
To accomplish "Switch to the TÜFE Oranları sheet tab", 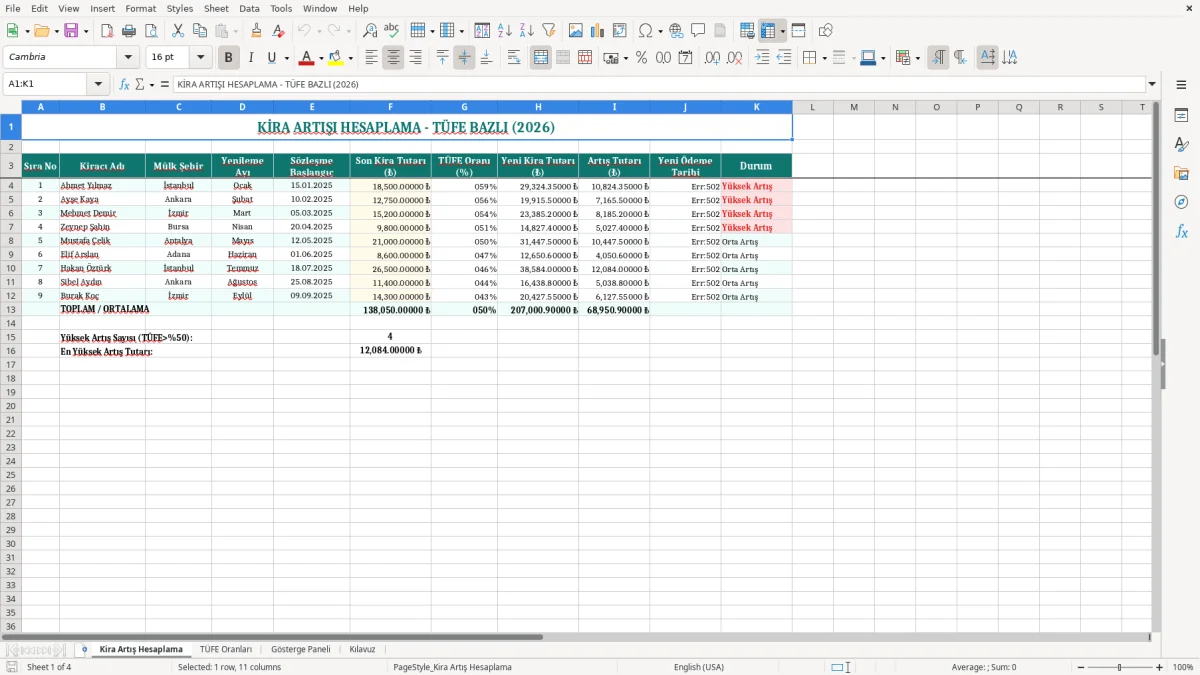I will click(226, 649).
